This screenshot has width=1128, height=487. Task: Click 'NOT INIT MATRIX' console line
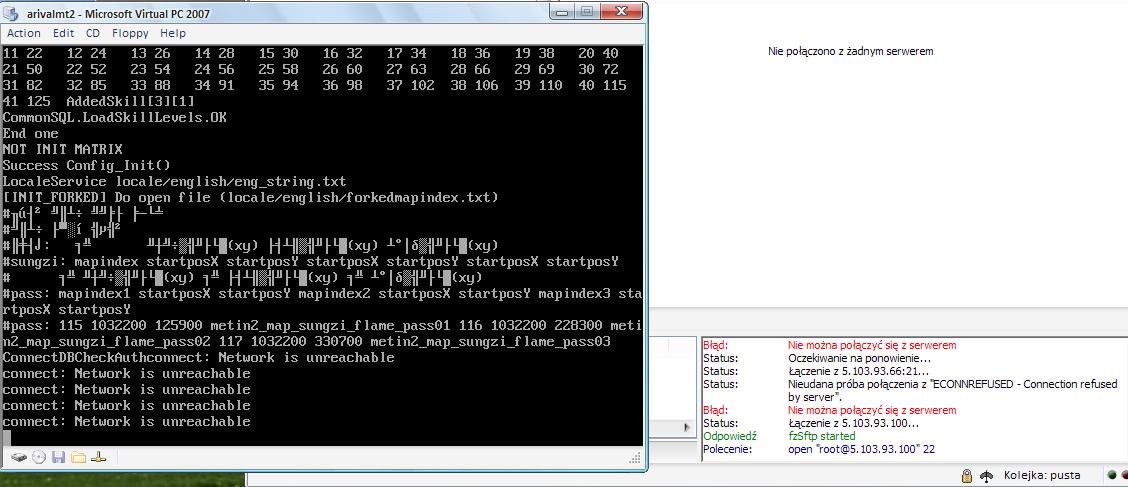coord(63,149)
